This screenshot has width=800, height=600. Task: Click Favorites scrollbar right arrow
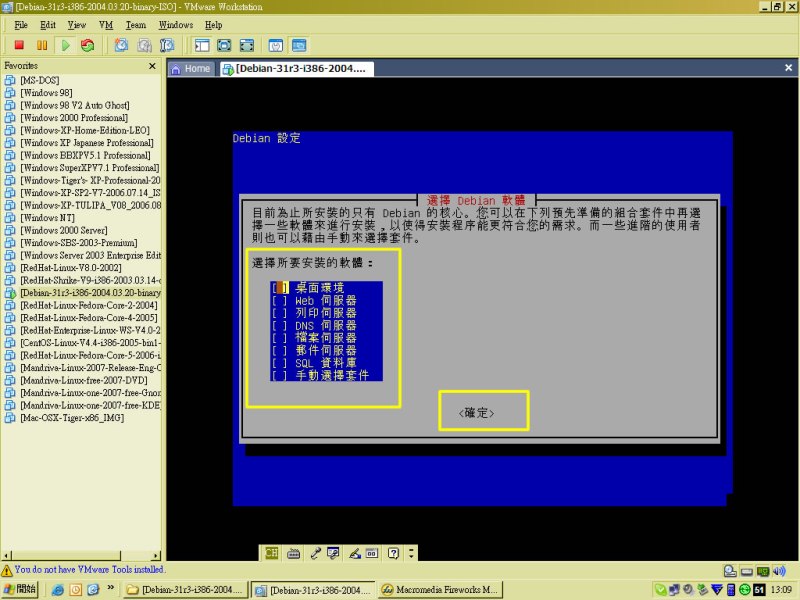156,556
